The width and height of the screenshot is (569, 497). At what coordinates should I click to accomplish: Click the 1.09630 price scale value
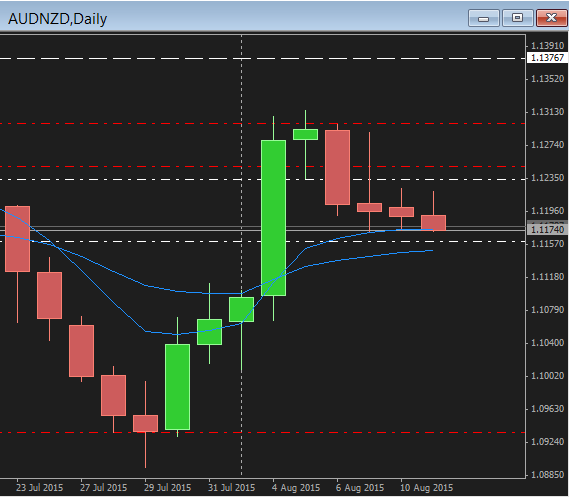[x=547, y=409]
